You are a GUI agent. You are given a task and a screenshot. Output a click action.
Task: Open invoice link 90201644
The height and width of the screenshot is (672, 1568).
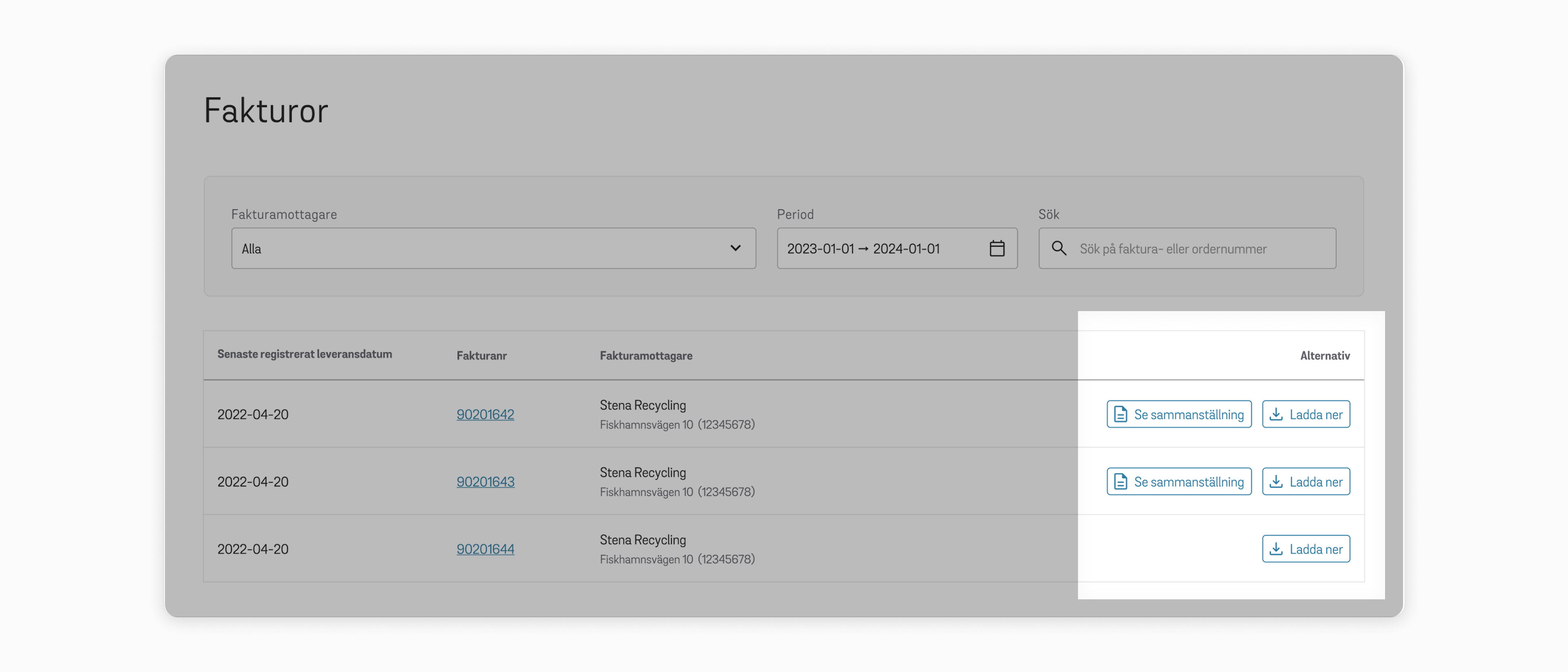(x=485, y=549)
